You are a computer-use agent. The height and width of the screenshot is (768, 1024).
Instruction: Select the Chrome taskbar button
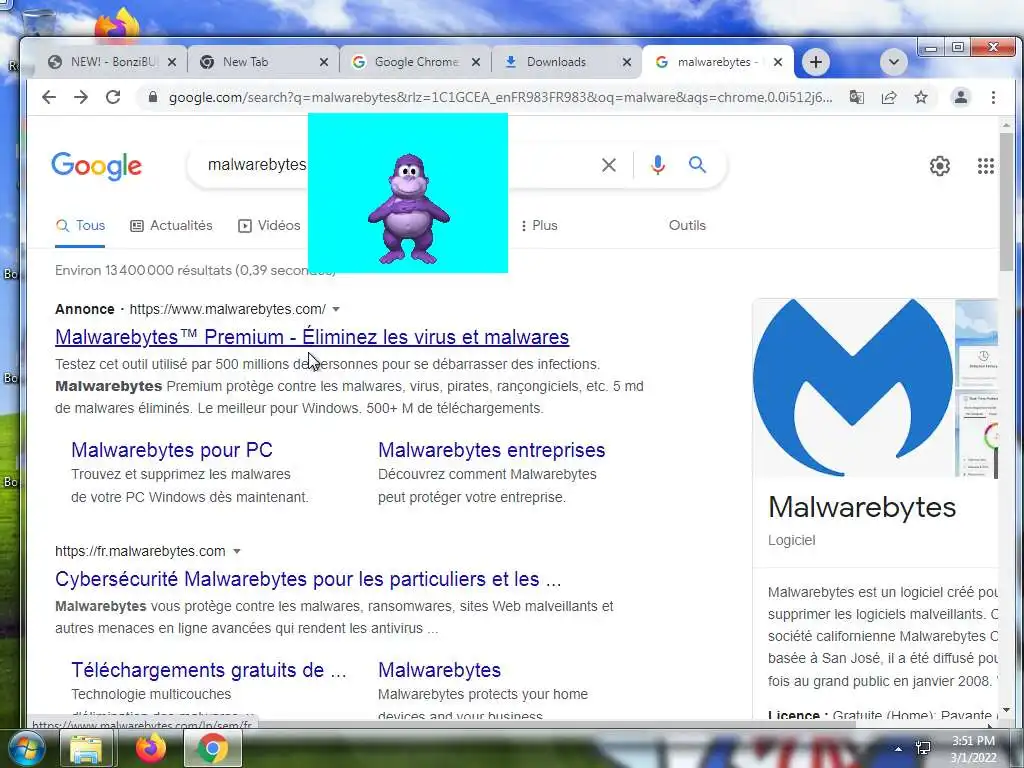click(213, 748)
